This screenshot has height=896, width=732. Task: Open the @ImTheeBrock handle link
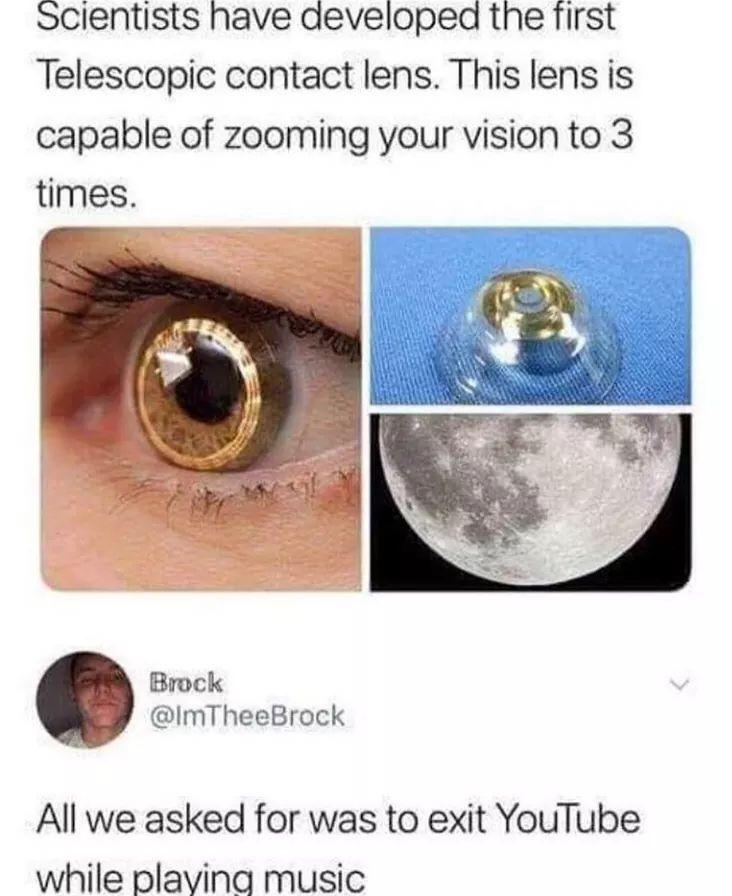point(246,715)
